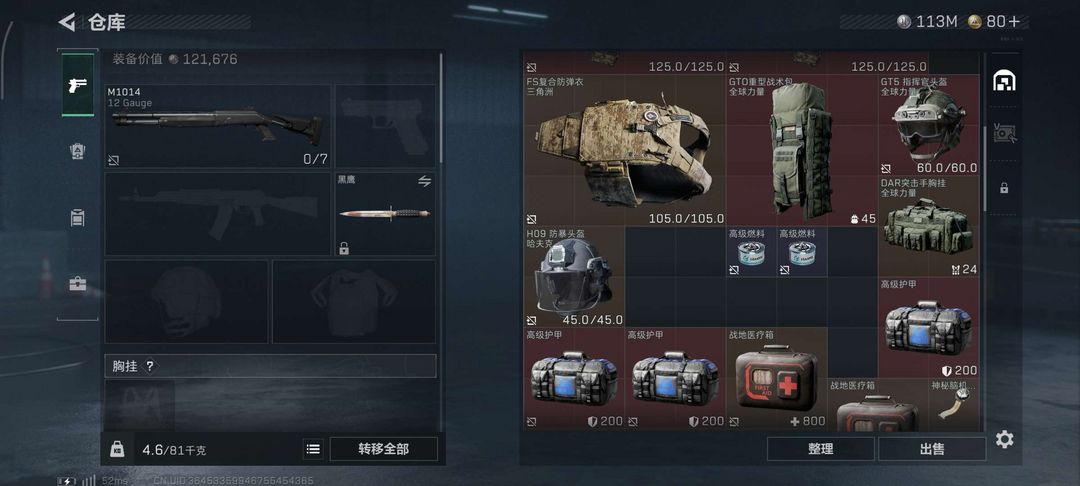Select the 战地医疗箱 with 800 durability
This screenshot has width=1080, height=486.
(776, 378)
